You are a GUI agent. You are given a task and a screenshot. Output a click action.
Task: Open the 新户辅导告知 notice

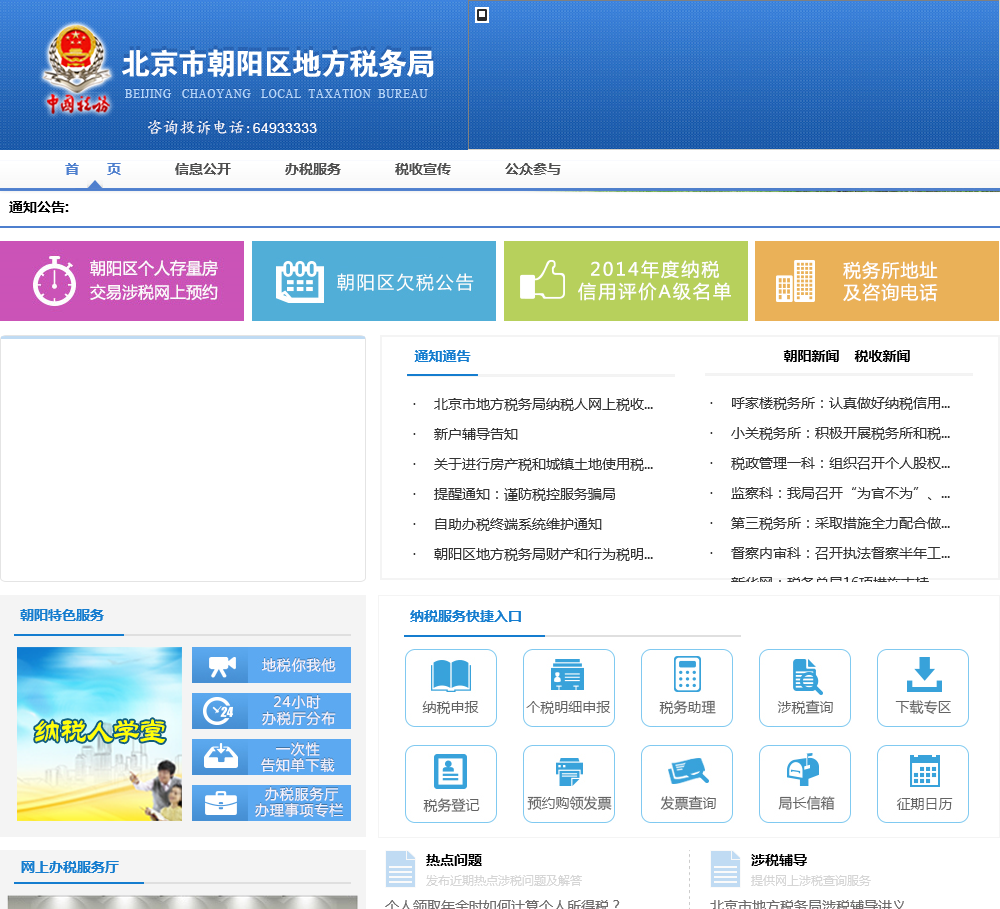tap(476, 434)
